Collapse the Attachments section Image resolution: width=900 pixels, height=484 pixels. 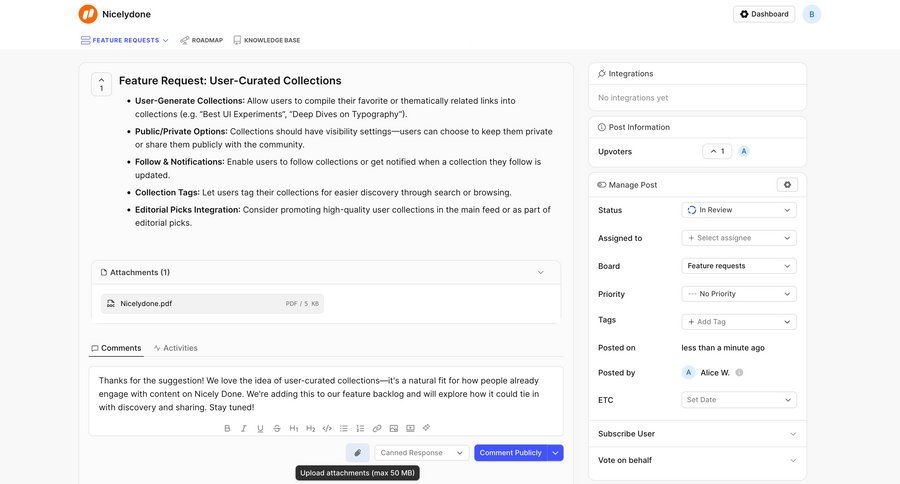pyautogui.click(x=540, y=273)
